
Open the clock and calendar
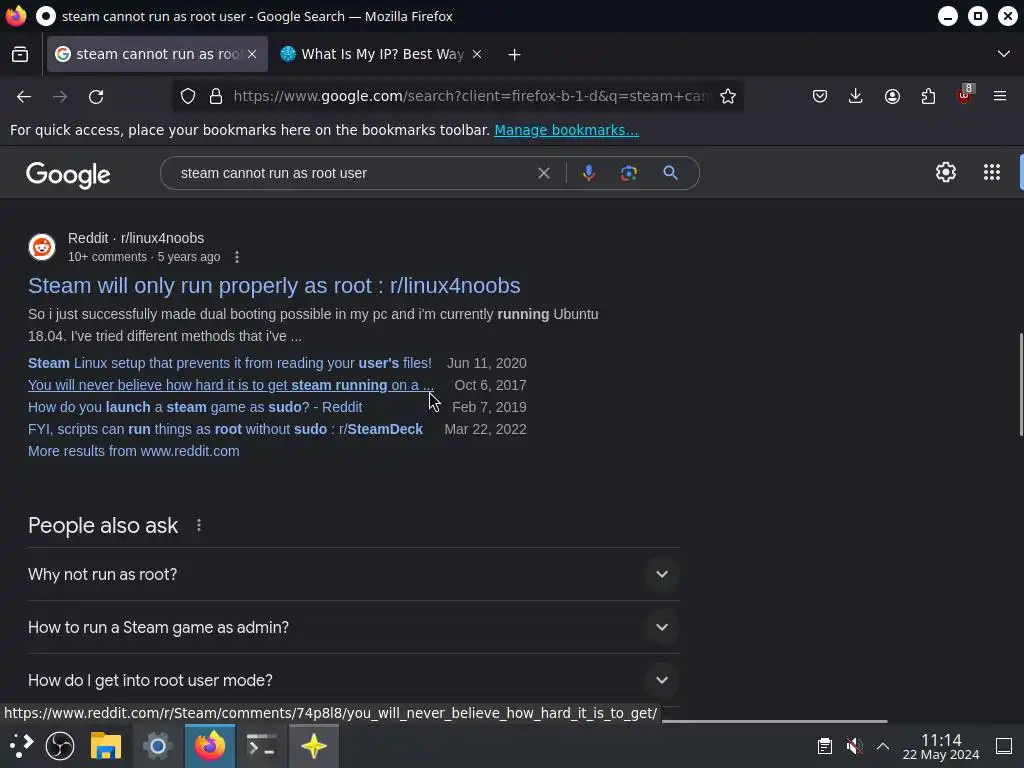(x=941, y=746)
